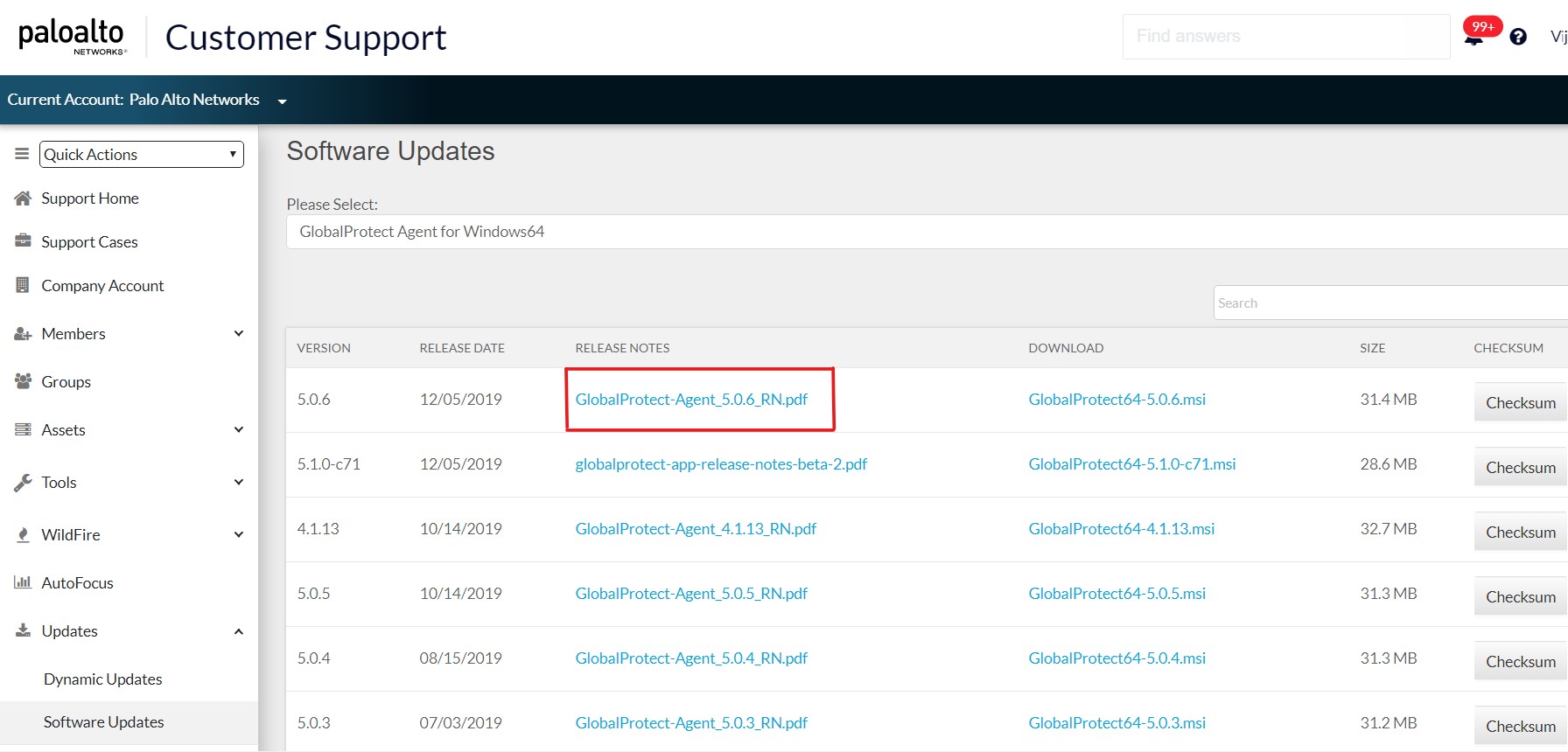The image size is (1568, 752).
Task: Select the 5.1.0-c71 version cell
Action: pos(329,464)
